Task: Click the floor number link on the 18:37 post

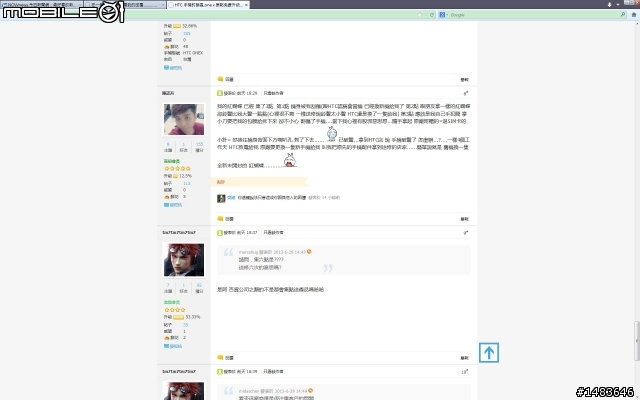Action: (465, 233)
